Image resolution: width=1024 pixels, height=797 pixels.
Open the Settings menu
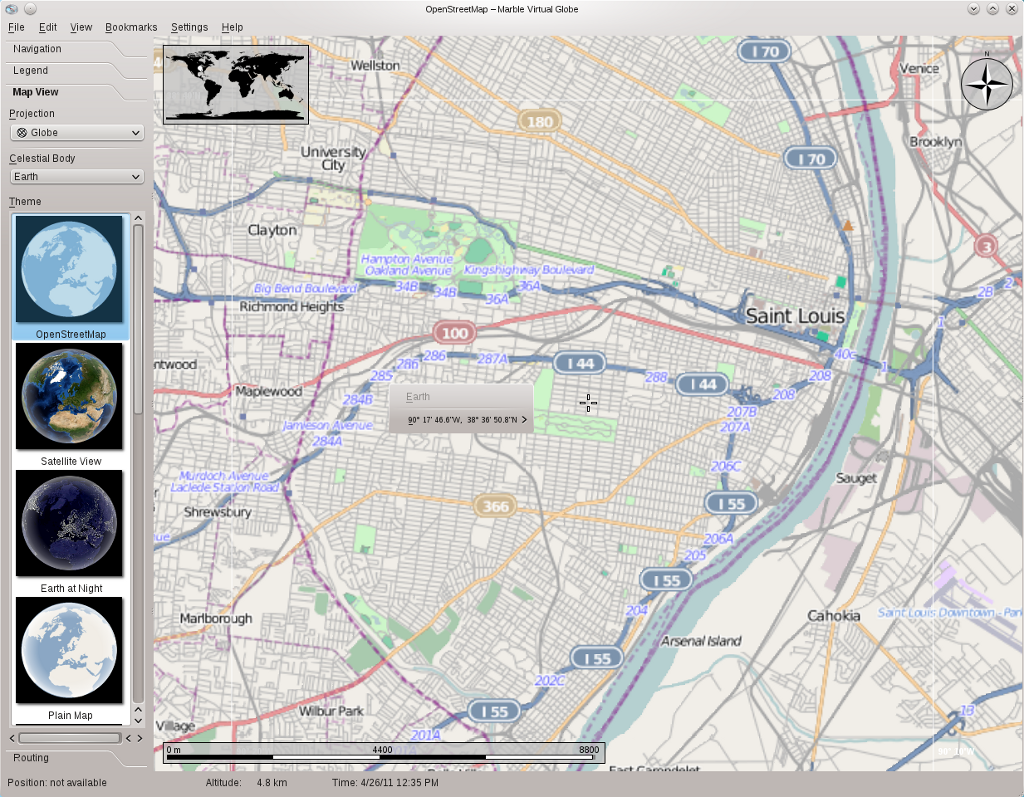point(189,27)
